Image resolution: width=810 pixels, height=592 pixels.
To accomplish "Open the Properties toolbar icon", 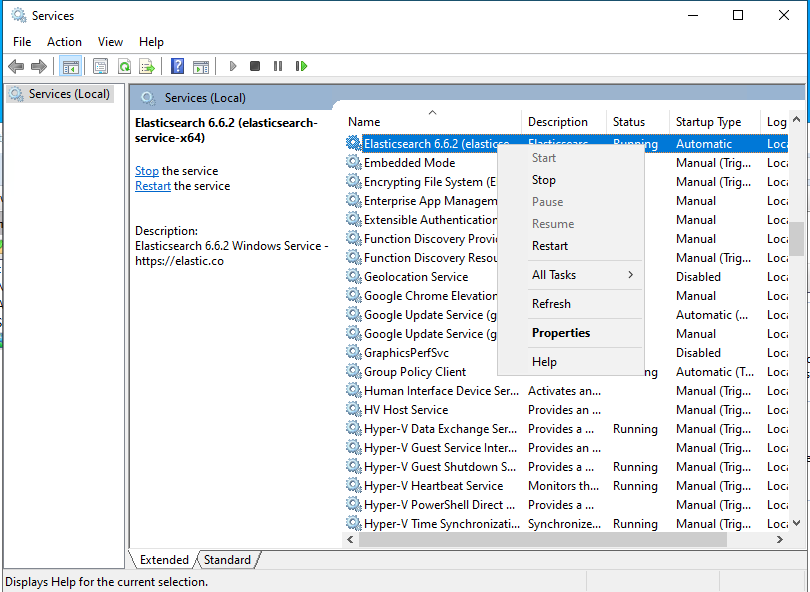I will click(100, 66).
